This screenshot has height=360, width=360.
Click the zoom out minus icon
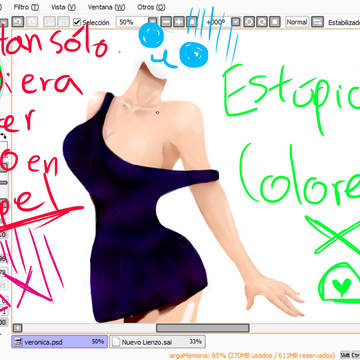pyautogui.click(x=166, y=22)
